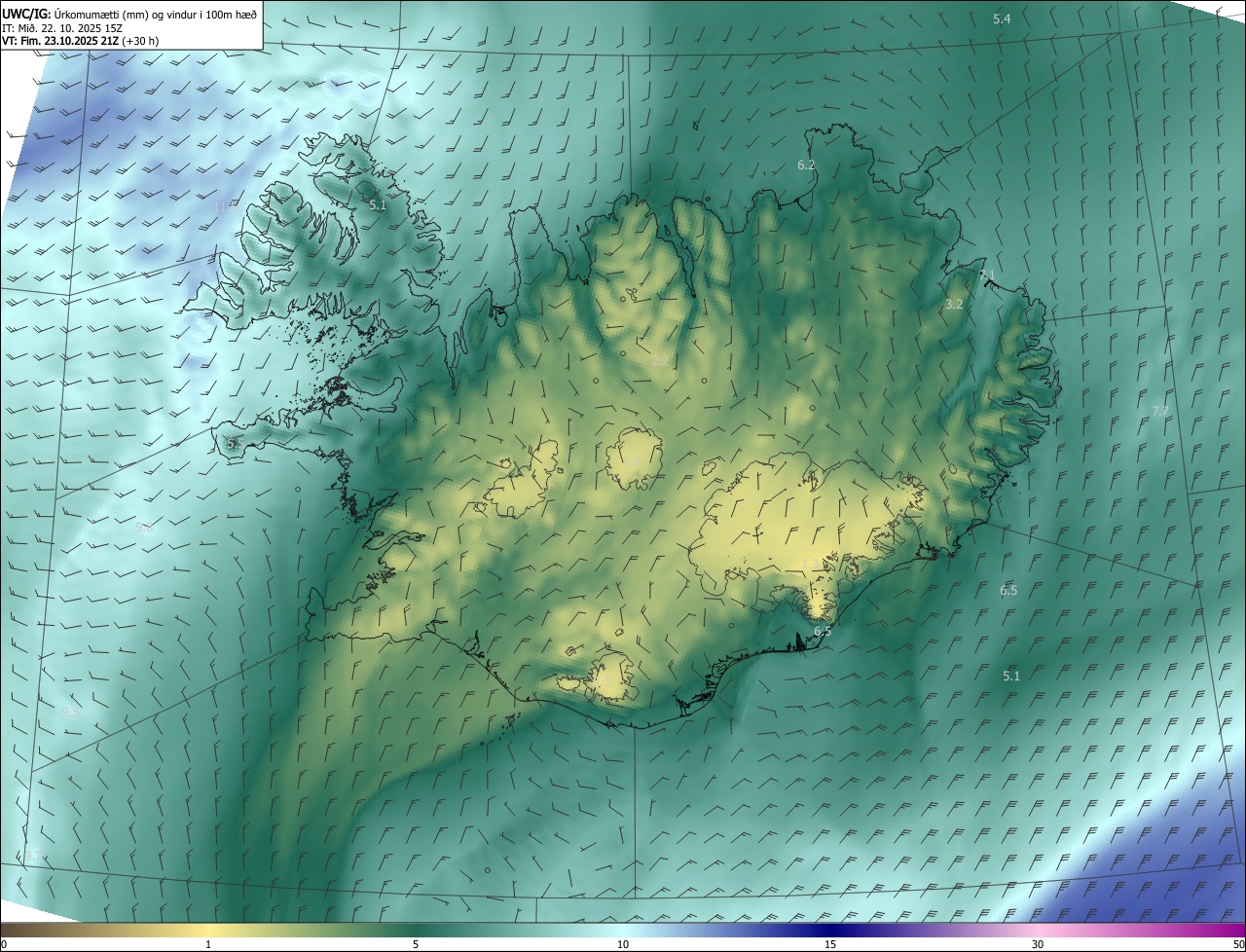Image resolution: width=1246 pixels, height=952 pixels.
Task: Click the "VT: Fim. 23.10.2025 21Z (+30 h)" line
Action: coord(81,41)
